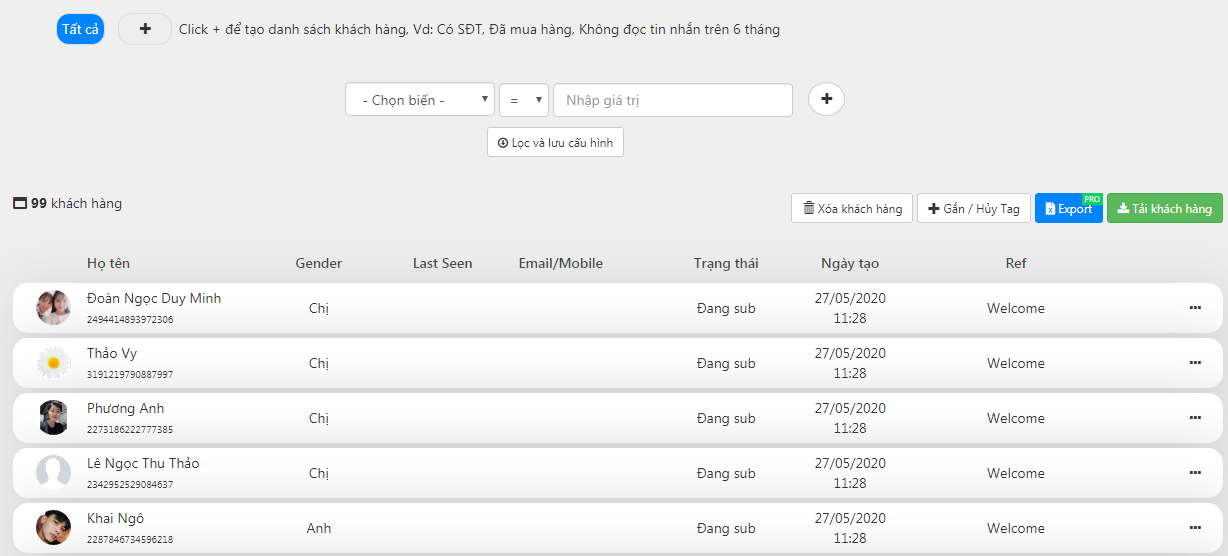This screenshot has width=1228, height=556.
Task: Click Đoàn Ngọc Duy Minh's avatar
Action: click(53, 308)
